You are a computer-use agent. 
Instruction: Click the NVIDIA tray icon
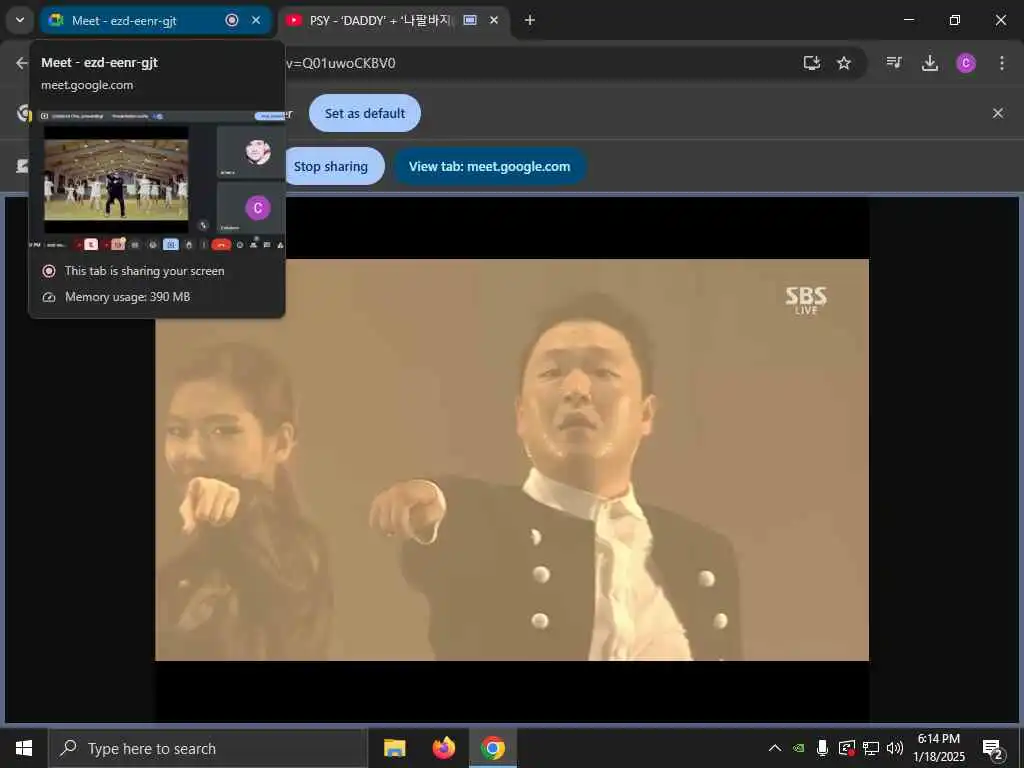coord(799,748)
